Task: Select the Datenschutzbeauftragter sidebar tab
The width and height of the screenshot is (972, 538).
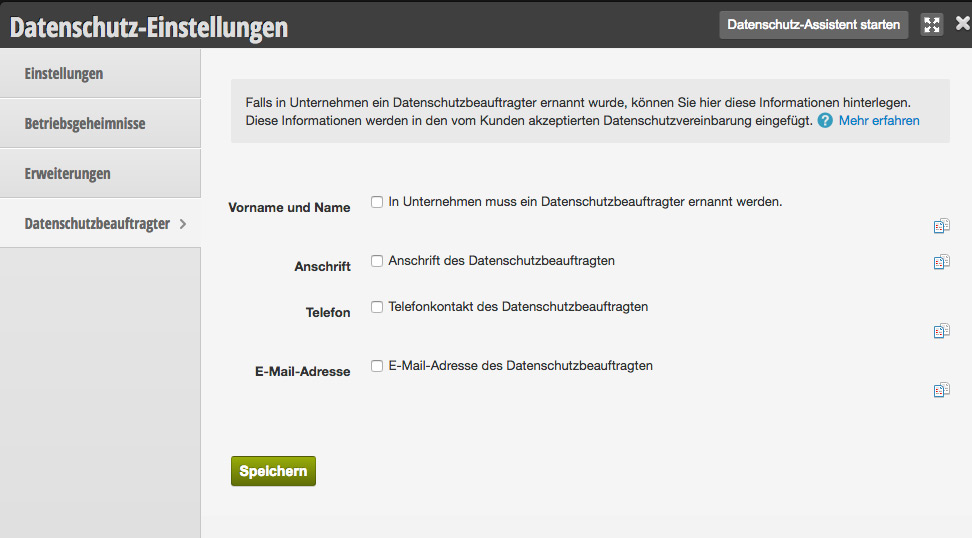Action: coord(100,223)
